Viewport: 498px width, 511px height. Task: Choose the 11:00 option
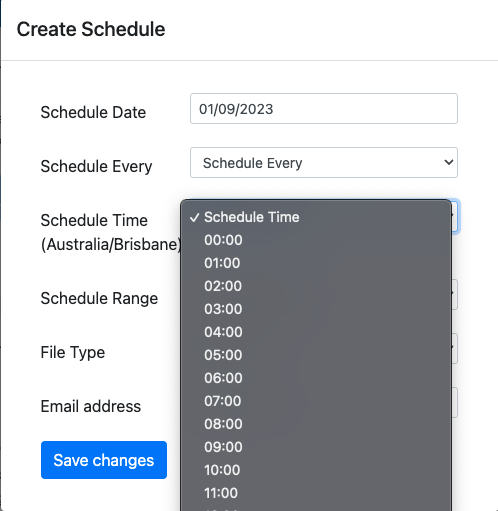pos(316,493)
